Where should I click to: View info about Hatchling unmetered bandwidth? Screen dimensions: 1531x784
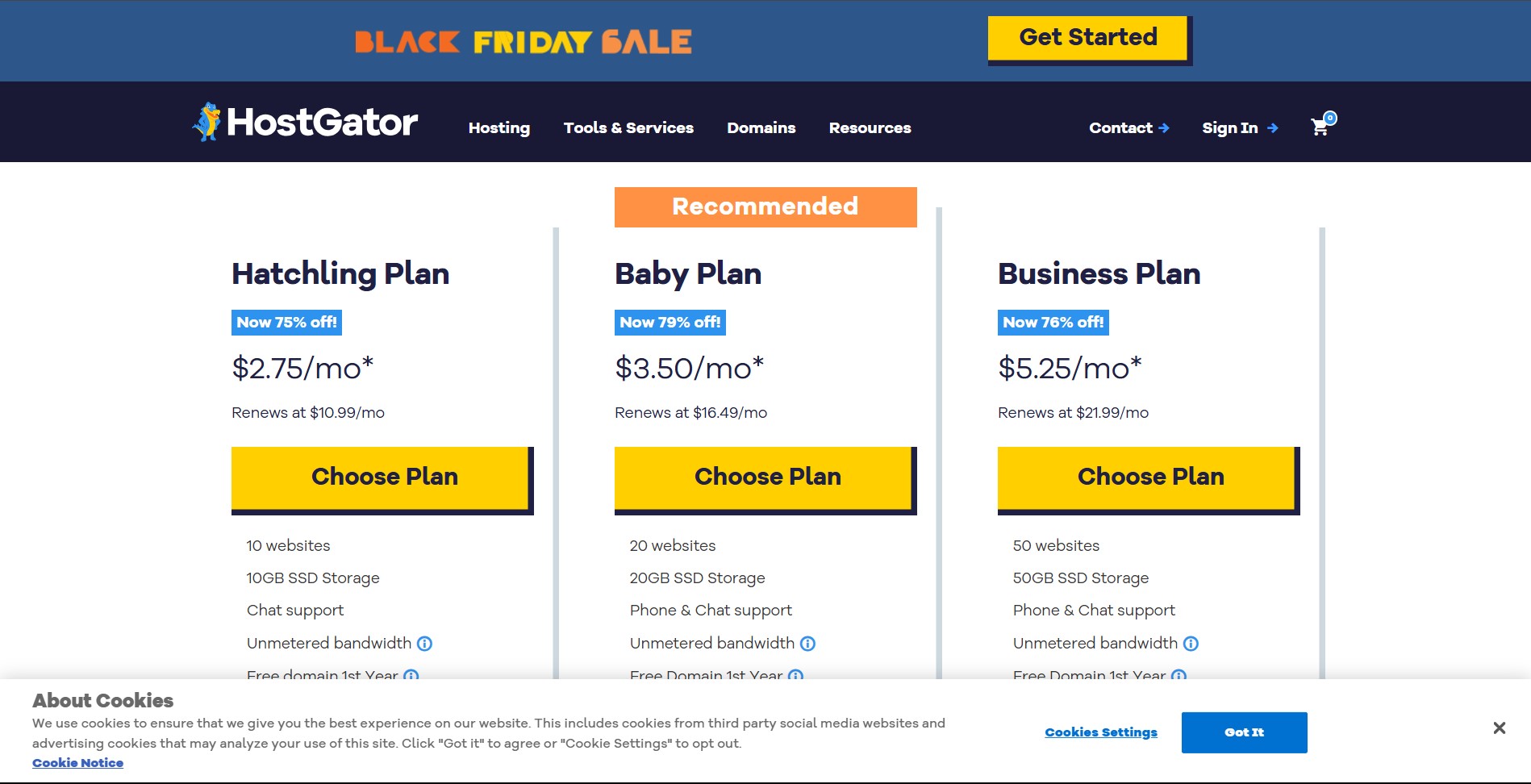tap(425, 643)
